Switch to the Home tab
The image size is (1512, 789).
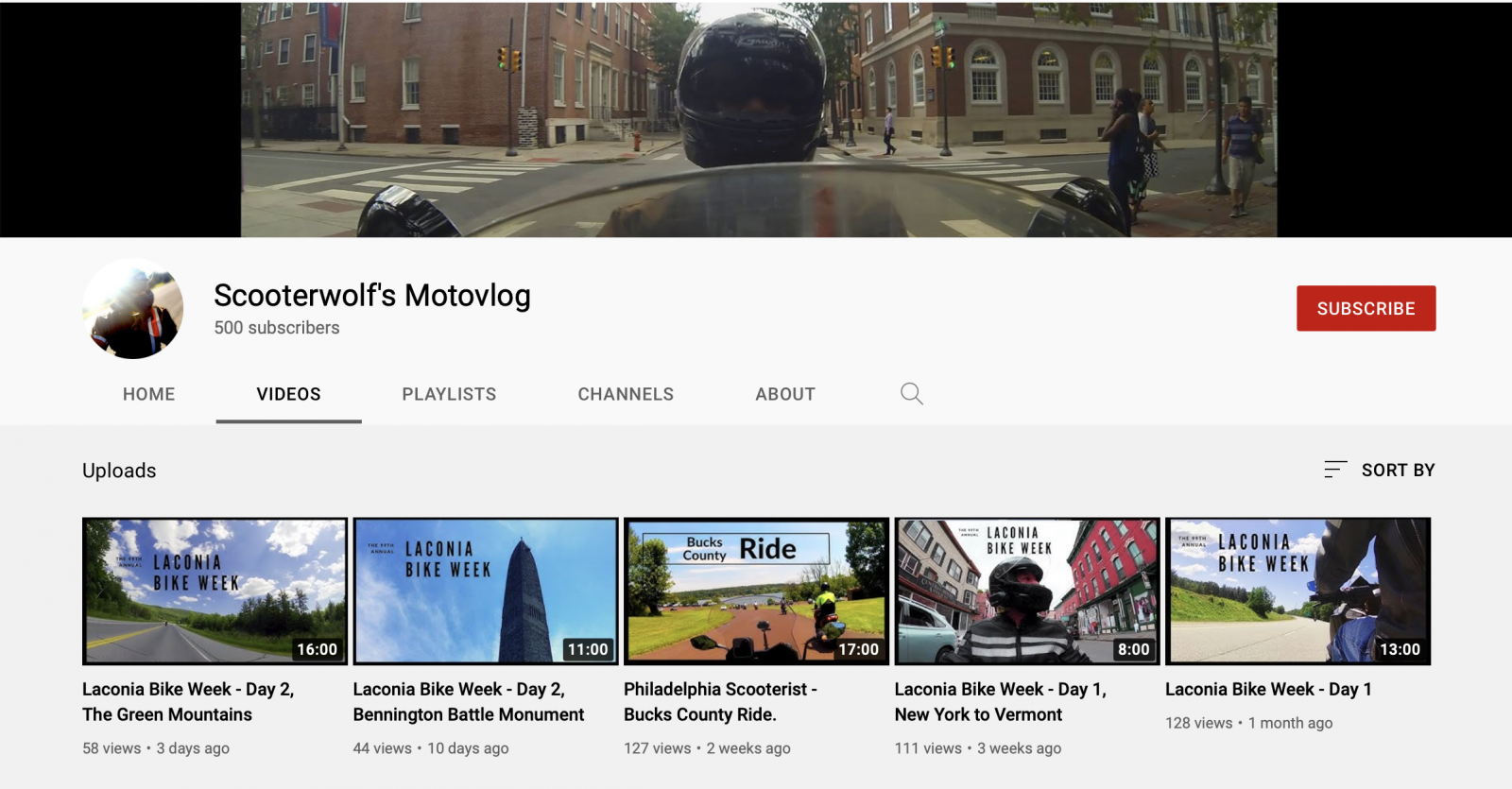(x=148, y=394)
